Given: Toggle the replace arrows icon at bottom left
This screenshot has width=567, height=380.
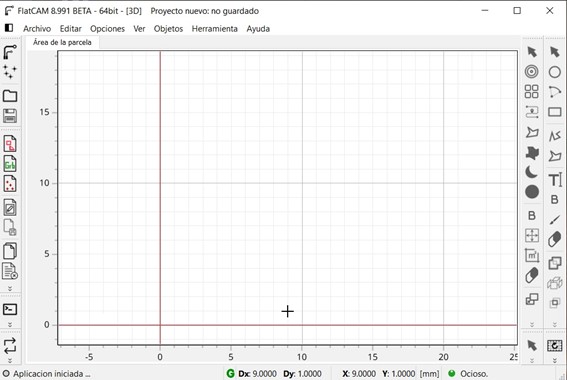Looking at the screenshot, I should point(10,345).
